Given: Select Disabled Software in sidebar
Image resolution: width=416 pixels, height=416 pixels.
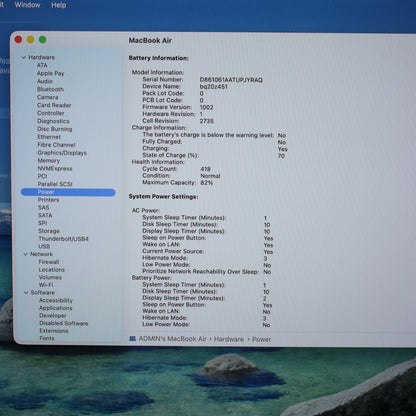Looking at the screenshot, I should click(x=64, y=323).
